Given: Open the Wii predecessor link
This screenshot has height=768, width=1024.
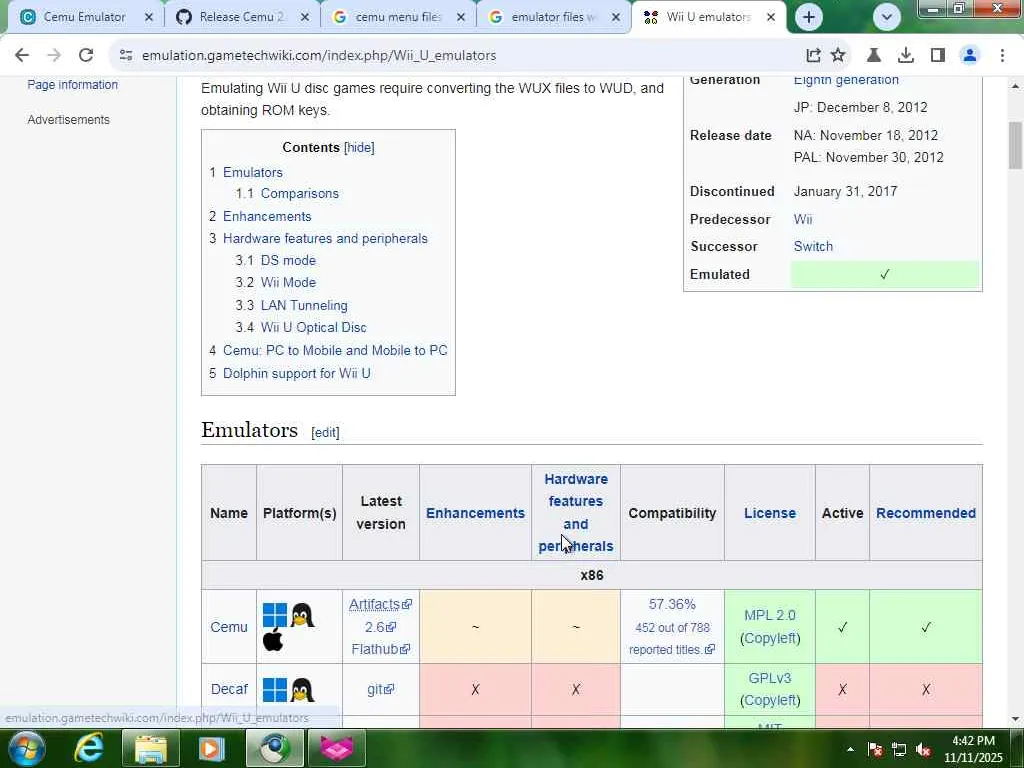Looking at the screenshot, I should coord(803,219).
